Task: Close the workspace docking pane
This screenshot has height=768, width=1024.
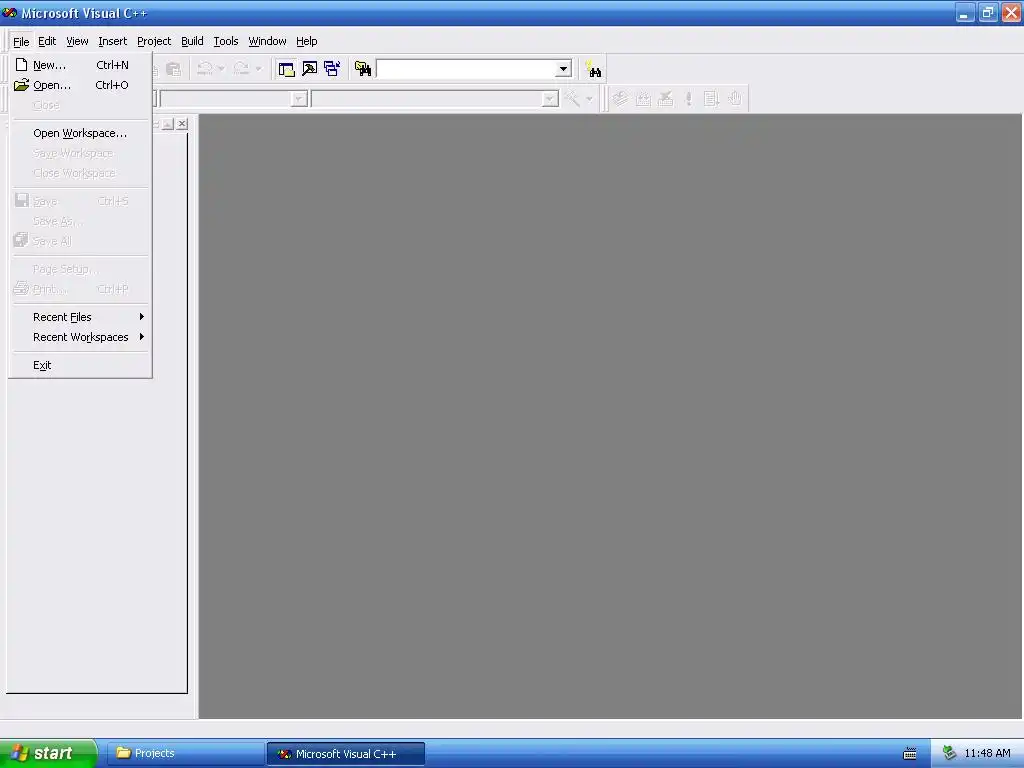Action: 182,123
